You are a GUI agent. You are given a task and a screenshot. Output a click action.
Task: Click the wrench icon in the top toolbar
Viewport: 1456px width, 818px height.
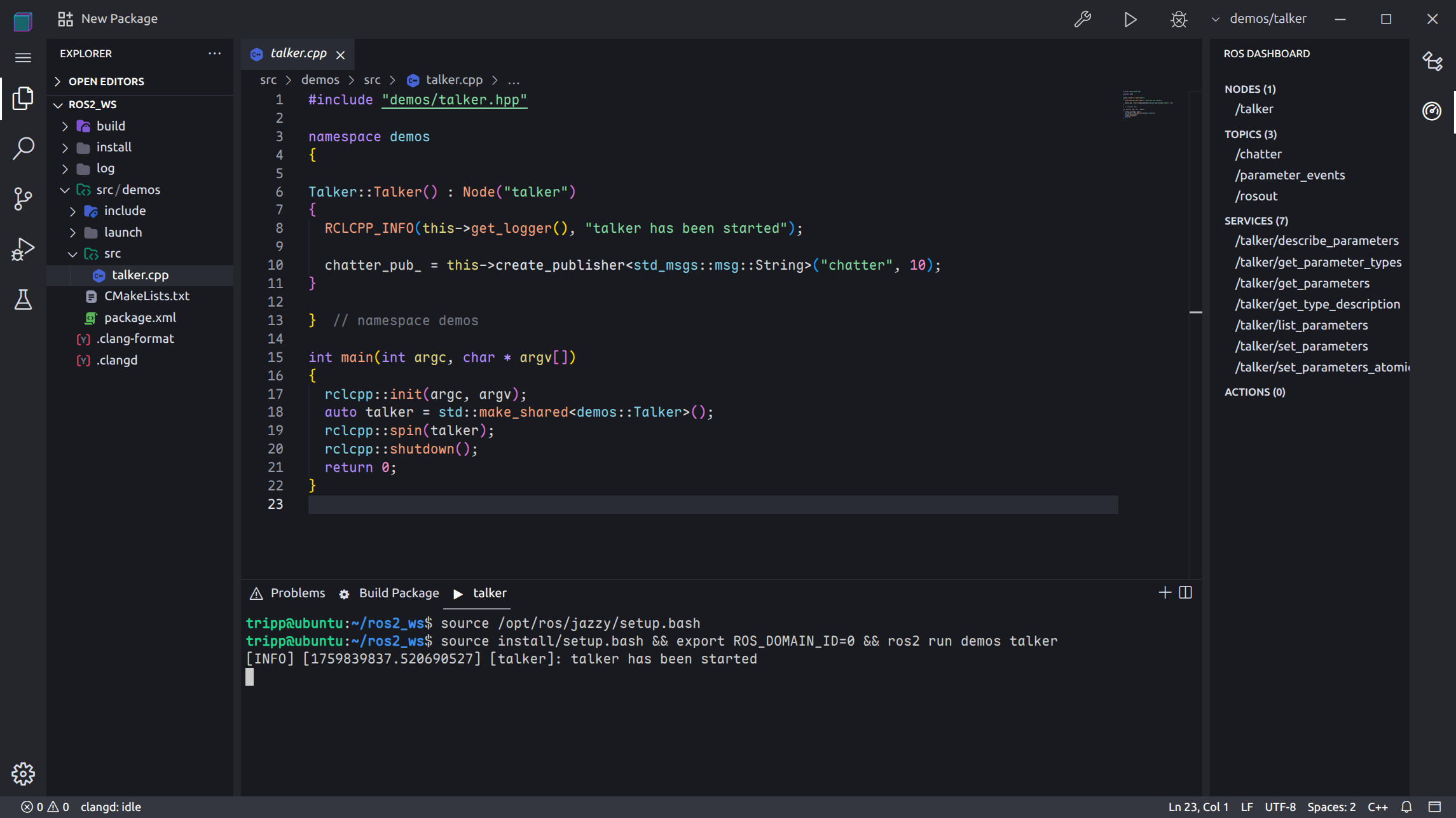pos(1083,20)
